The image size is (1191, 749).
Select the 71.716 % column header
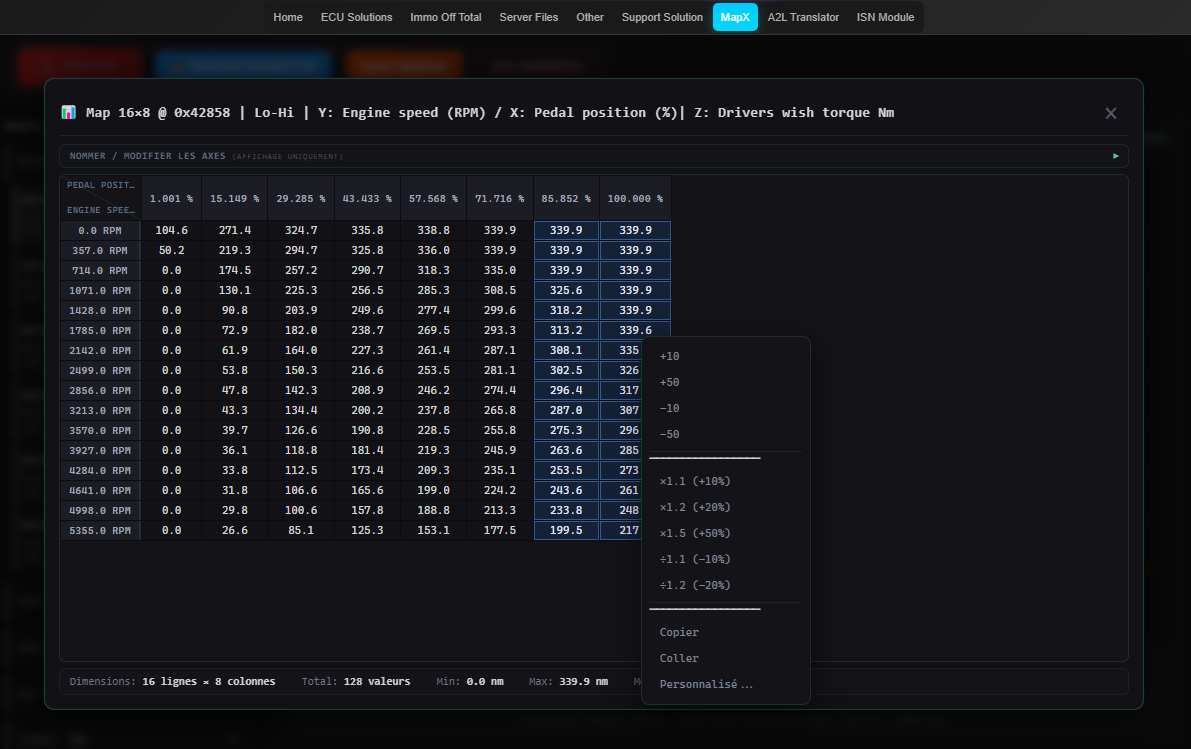500,198
